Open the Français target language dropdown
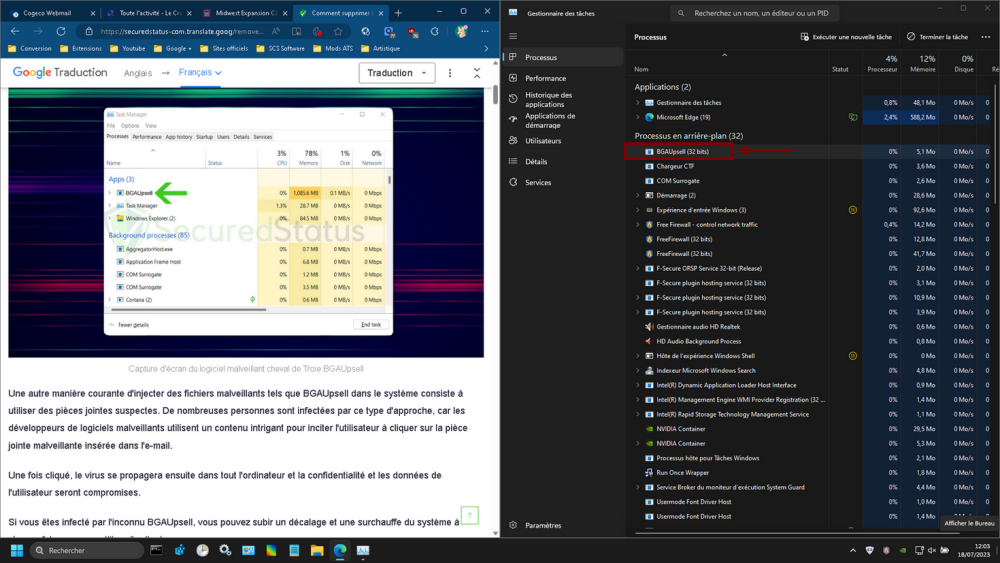 [x=200, y=73]
